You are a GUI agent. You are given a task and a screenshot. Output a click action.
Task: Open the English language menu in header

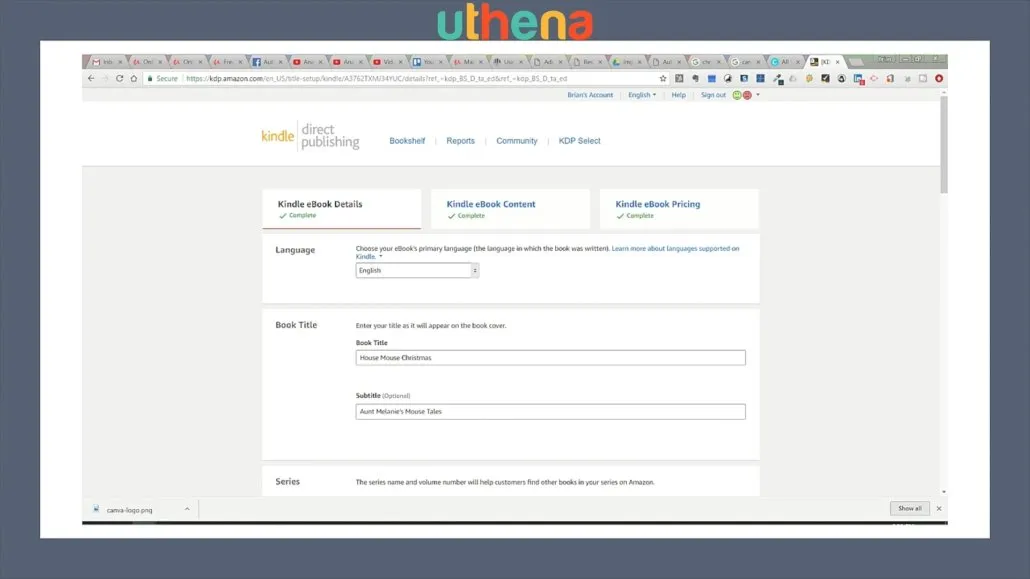(642, 95)
